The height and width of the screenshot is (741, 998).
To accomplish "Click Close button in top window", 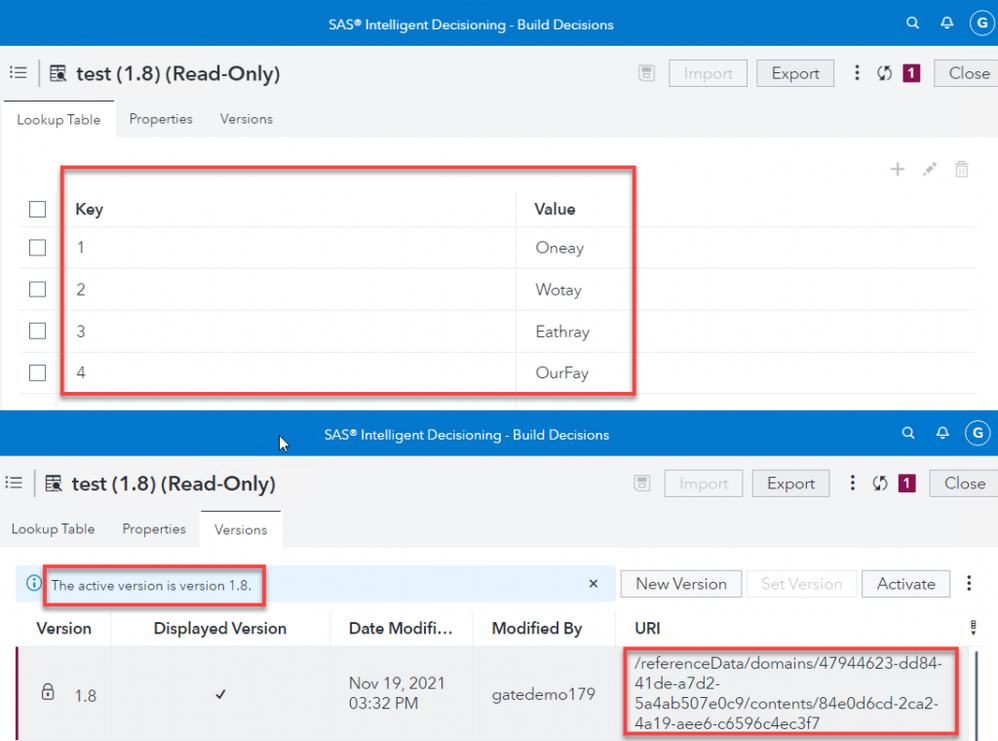I will click(x=967, y=73).
